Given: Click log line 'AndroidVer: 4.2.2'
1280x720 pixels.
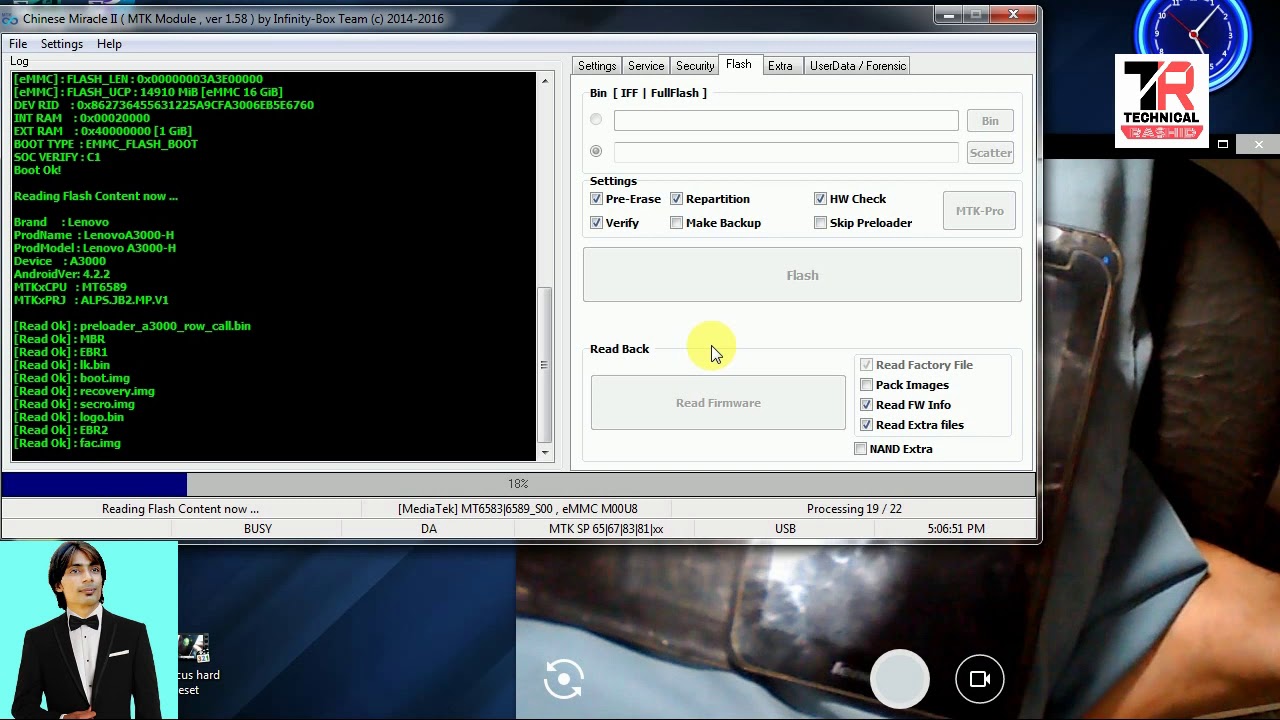Looking at the screenshot, I should 62,274.
